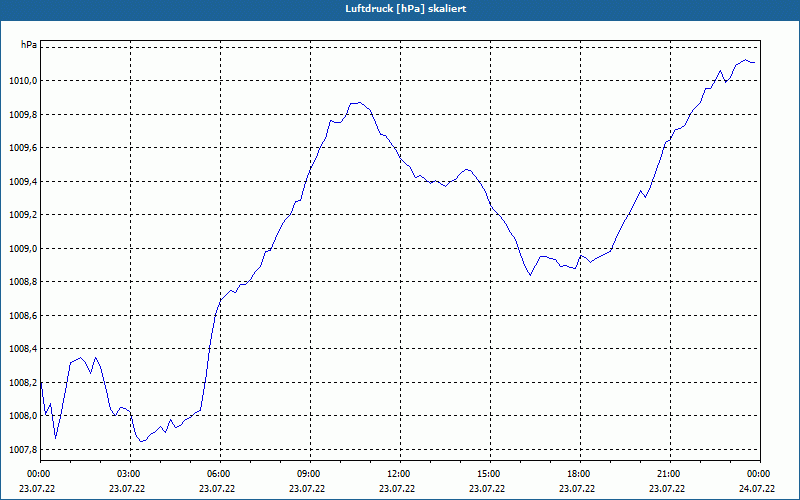Click the x-axis time label '18:00'
This screenshot has width=800, height=500.
click(x=580, y=474)
